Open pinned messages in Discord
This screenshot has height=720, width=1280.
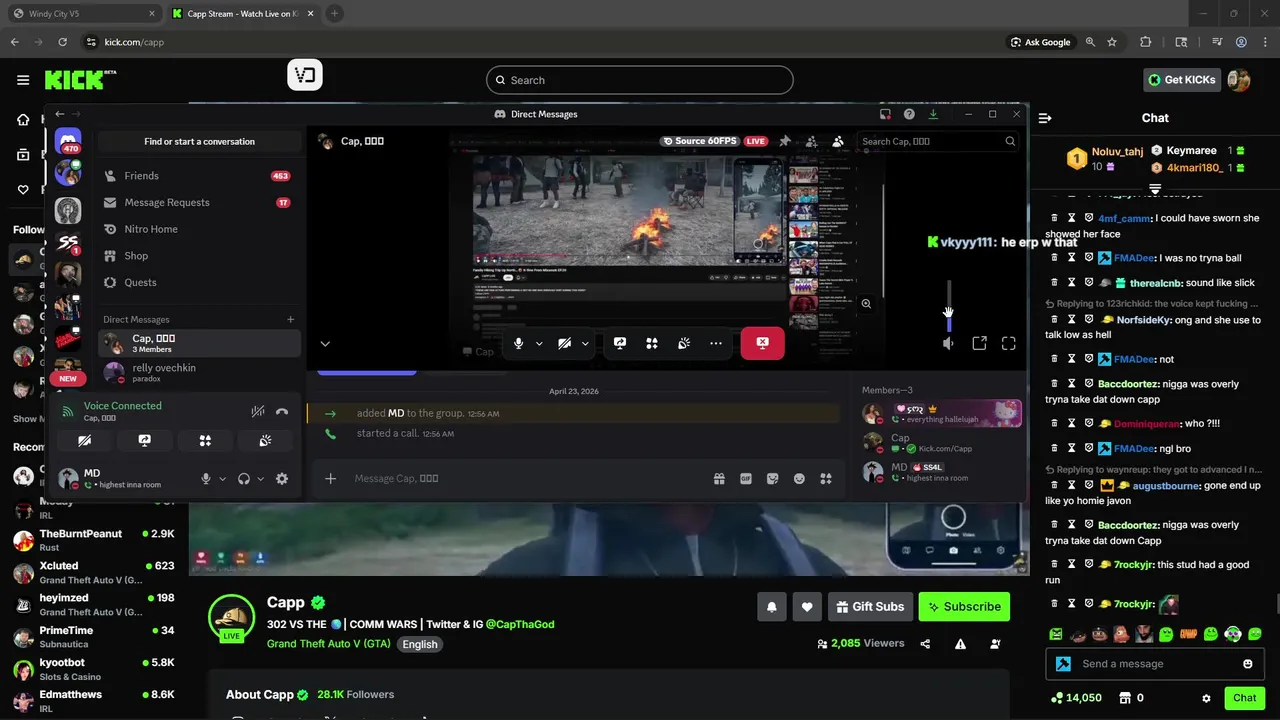(x=785, y=141)
